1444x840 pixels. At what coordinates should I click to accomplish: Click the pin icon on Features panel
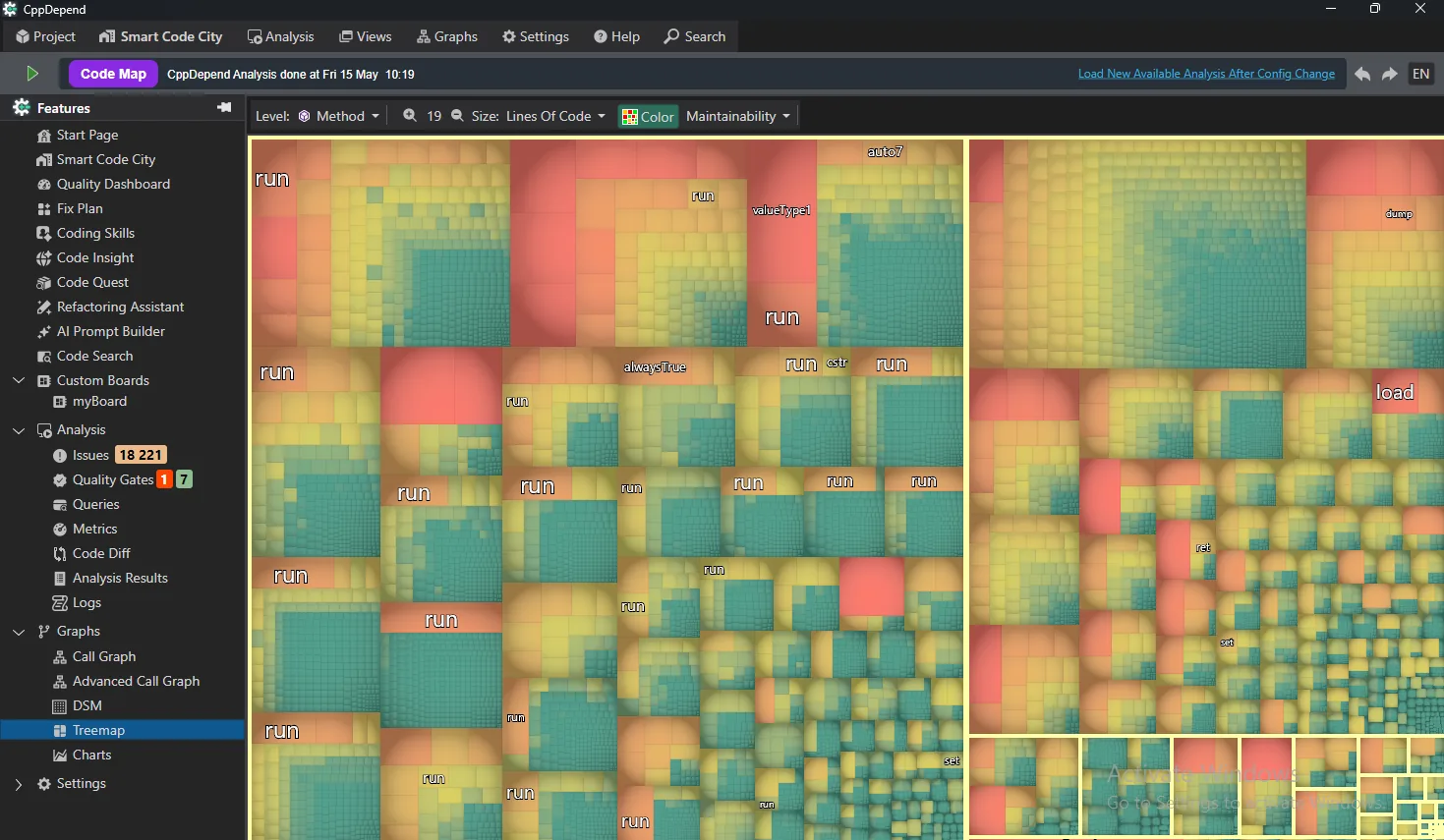(224, 107)
